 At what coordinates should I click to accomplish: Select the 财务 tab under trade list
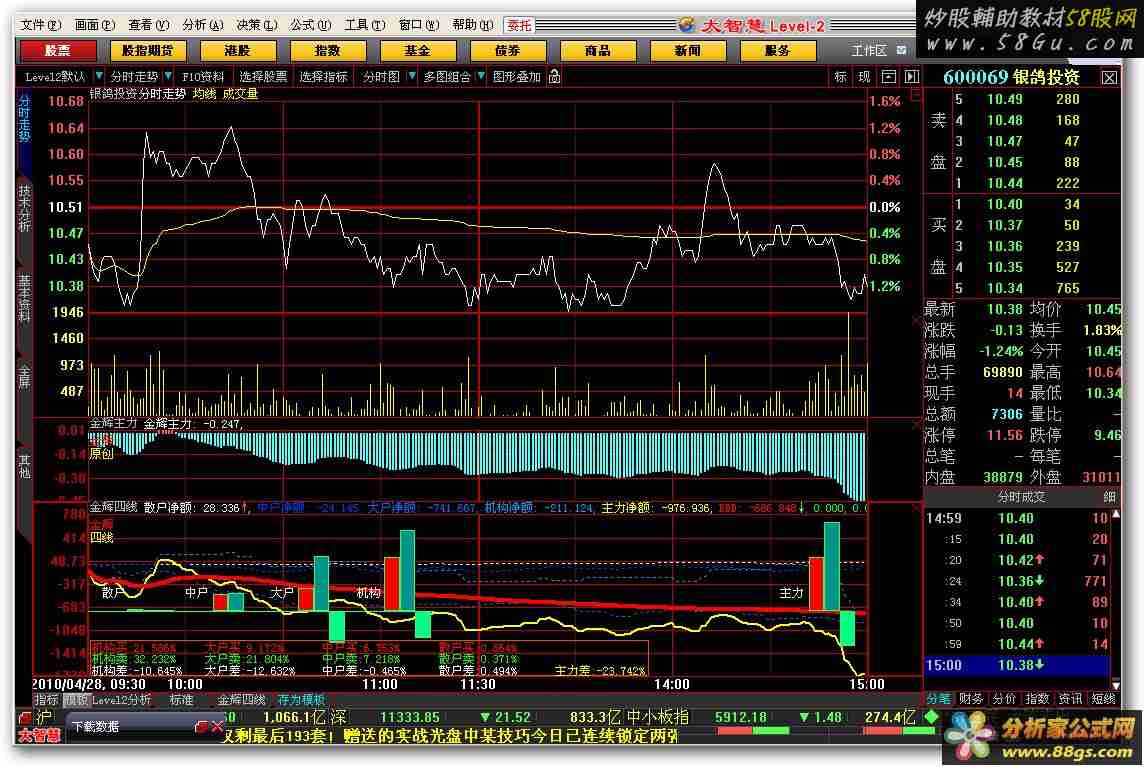click(971, 698)
